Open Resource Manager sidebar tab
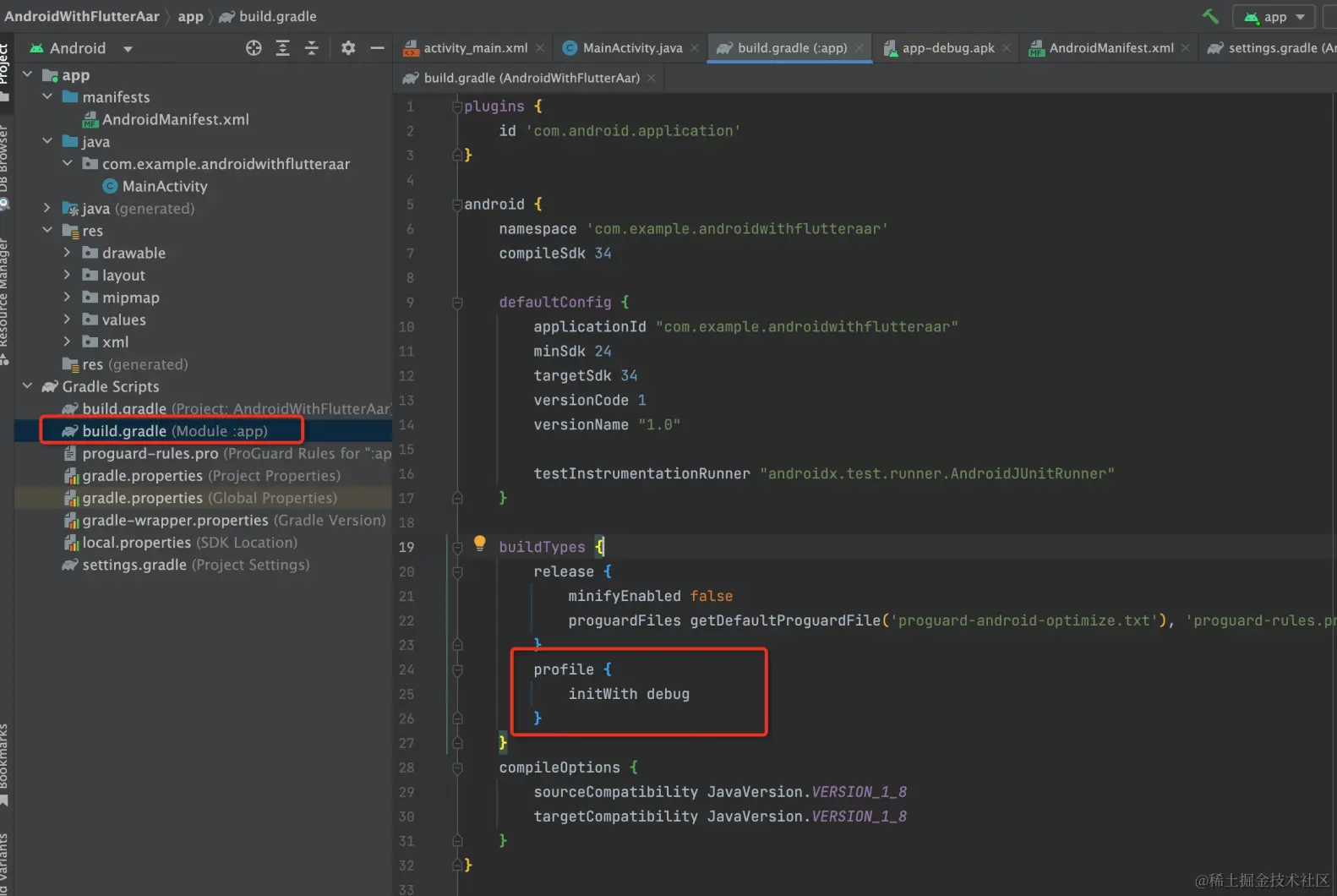This screenshot has height=896, width=1337. tap(5, 300)
